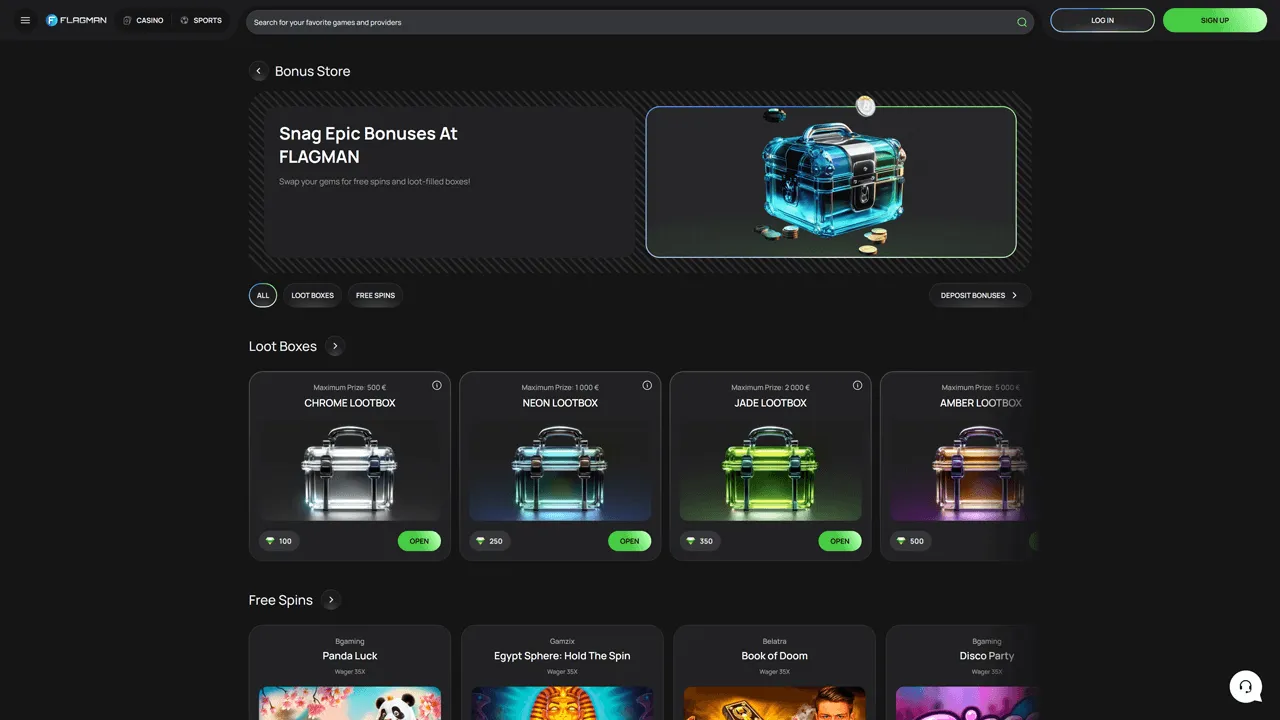Click Neon Lootbox chest image

pyautogui.click(x=560, y=470)
